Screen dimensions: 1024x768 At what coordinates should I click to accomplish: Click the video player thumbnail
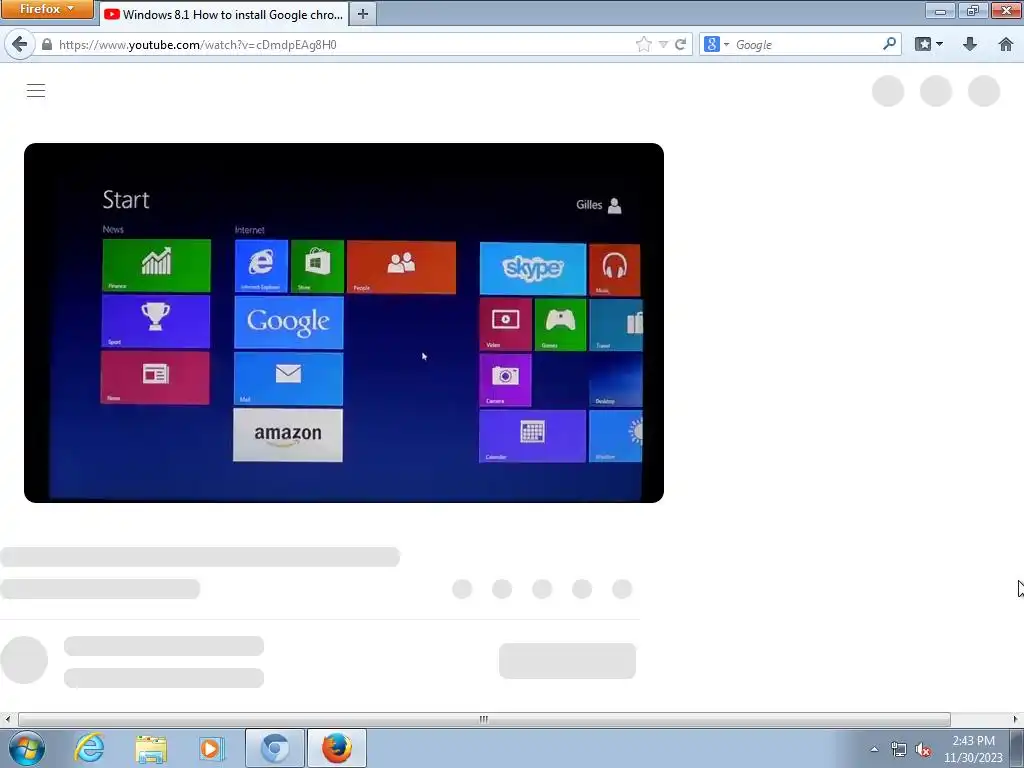point(344,323)
